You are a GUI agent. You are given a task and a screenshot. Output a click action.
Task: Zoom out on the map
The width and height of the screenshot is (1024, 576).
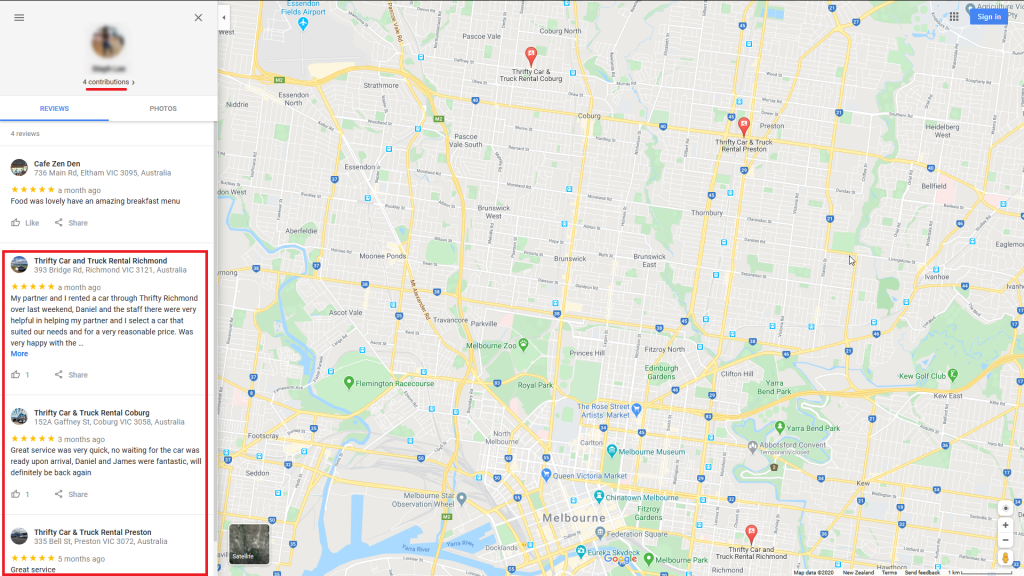click(1006, 540)
